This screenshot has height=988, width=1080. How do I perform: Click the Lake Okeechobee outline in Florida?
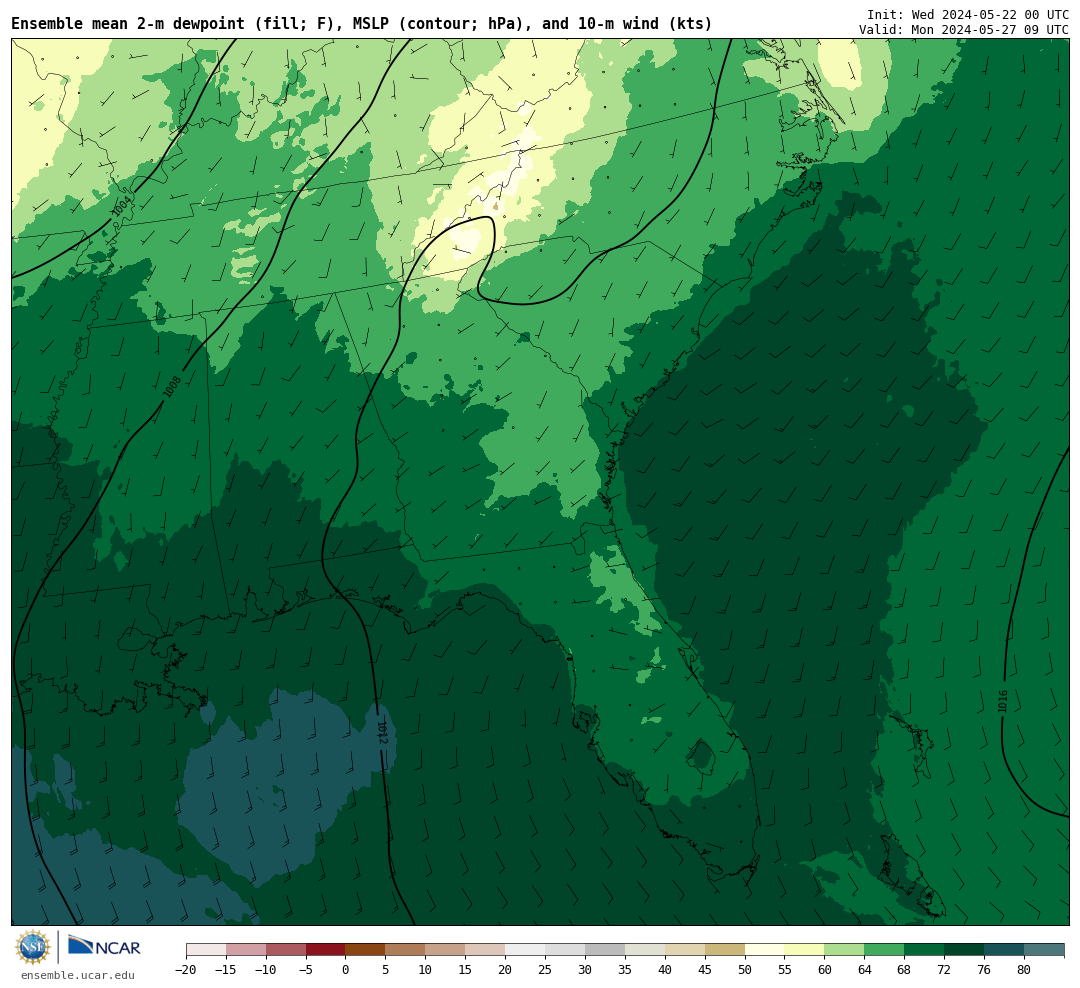click(x=703, y=757)
